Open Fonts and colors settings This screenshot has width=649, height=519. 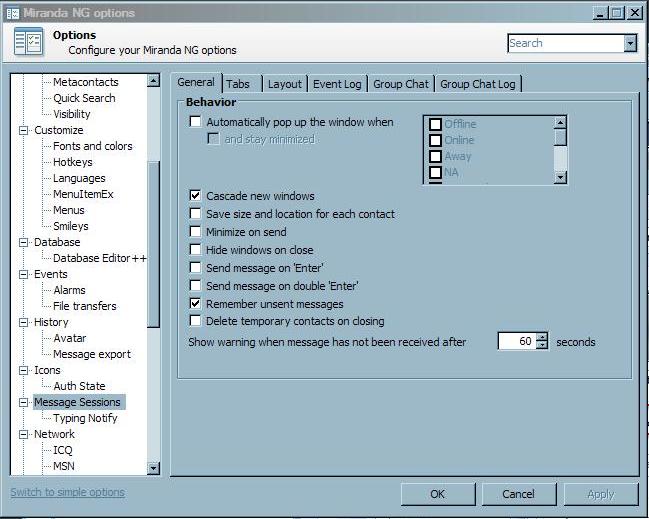pyautogui.click(x=93, y=146)
